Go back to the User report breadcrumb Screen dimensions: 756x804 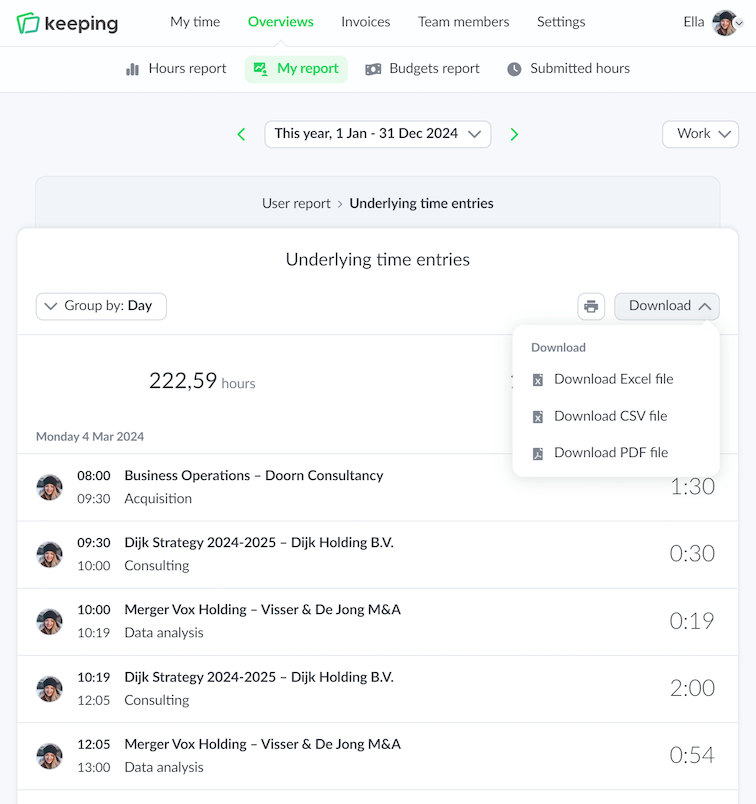pos(296,204)
